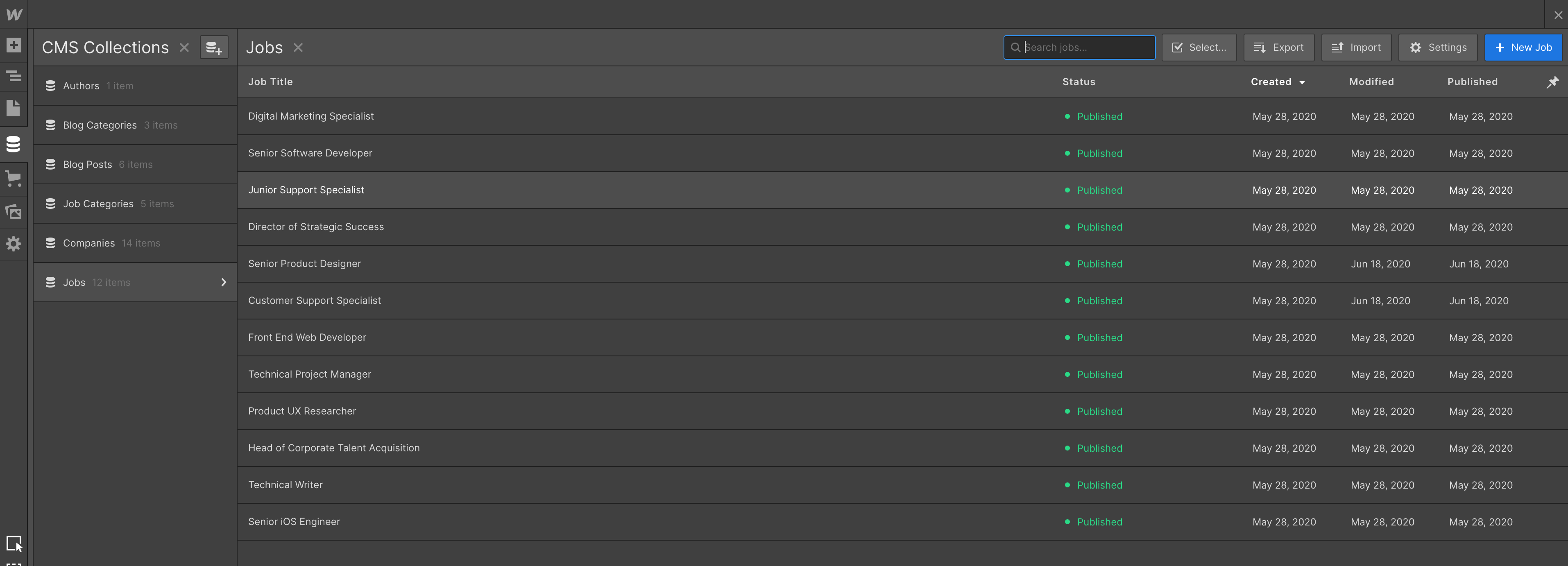Click the Export button
The image size is (1568, 566).
1278,48
